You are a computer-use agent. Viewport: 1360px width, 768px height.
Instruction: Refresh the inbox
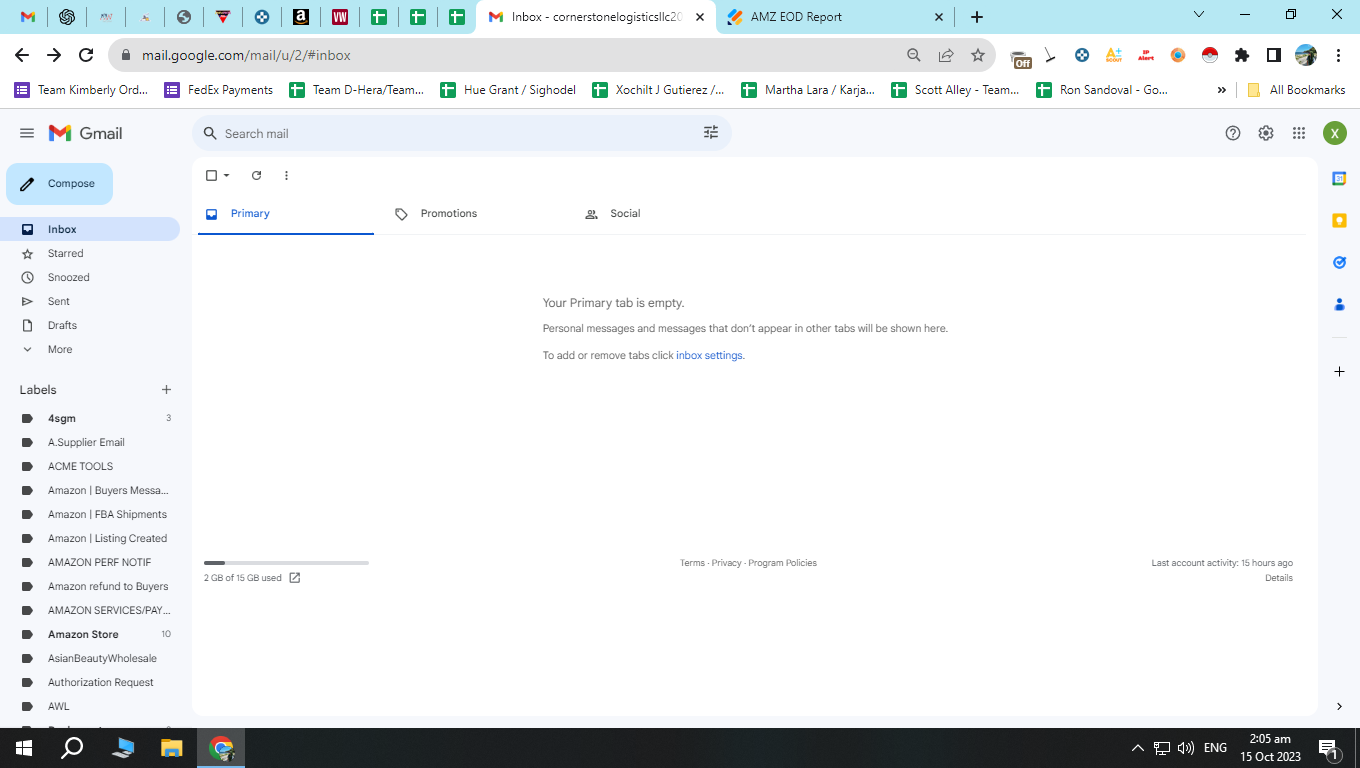[256, 175]
